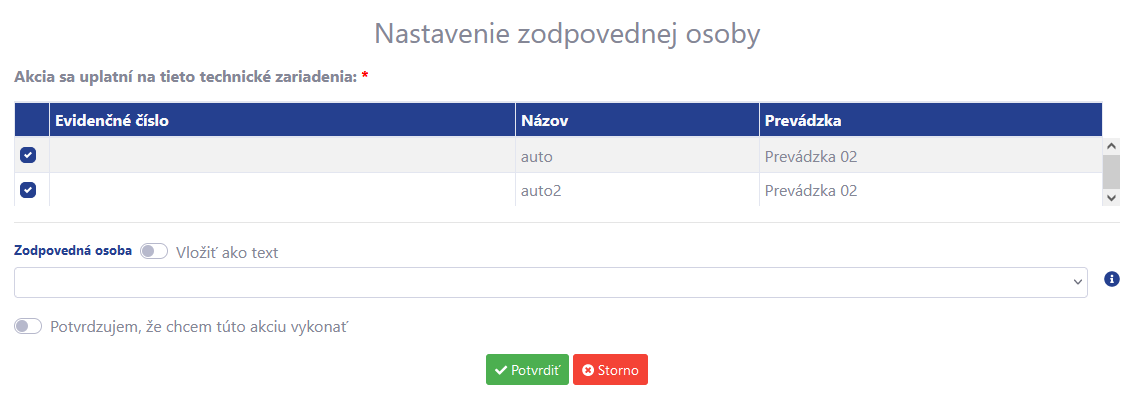Click the X icon in Storno button

coord(588,370)
